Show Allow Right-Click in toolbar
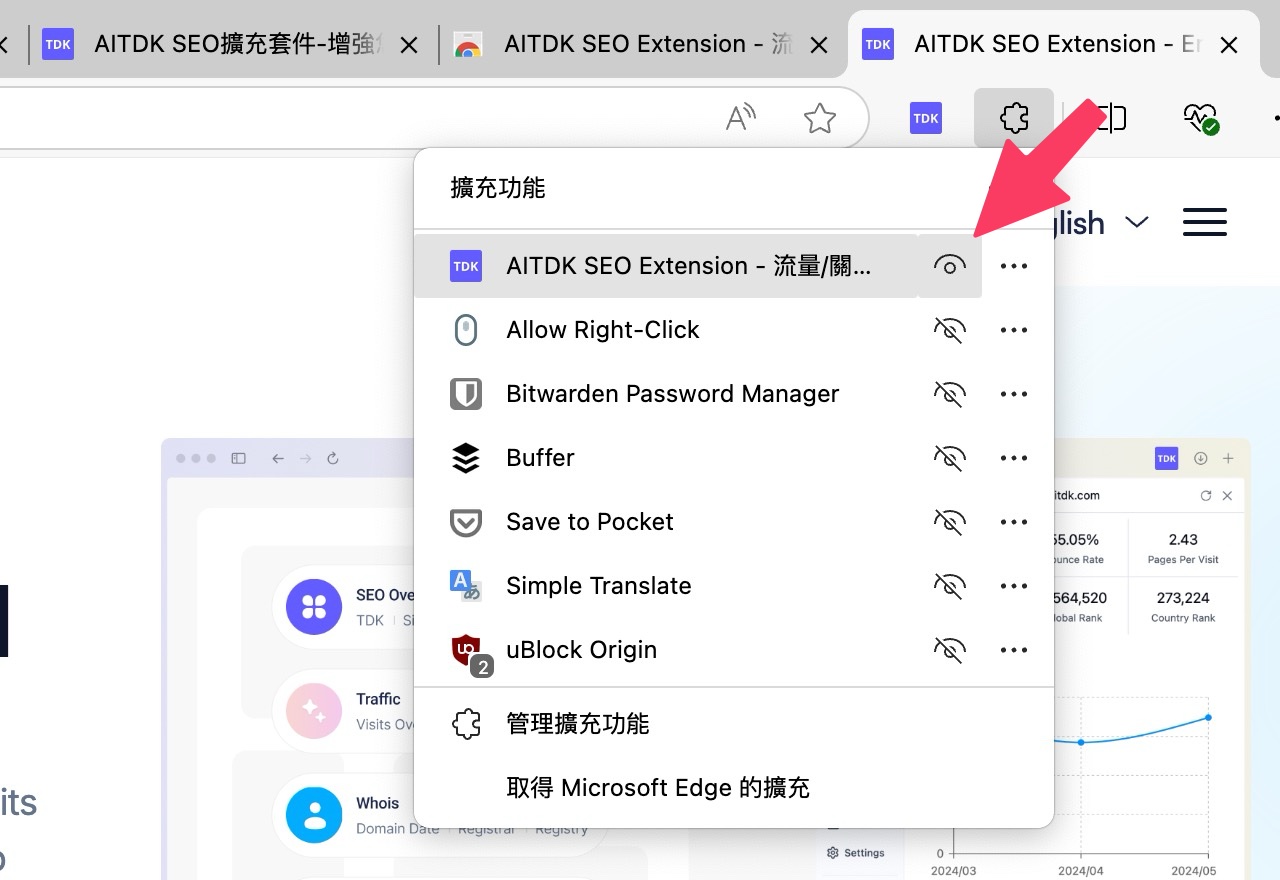This screenshot has width=1280, height=880. pos(950,330)
